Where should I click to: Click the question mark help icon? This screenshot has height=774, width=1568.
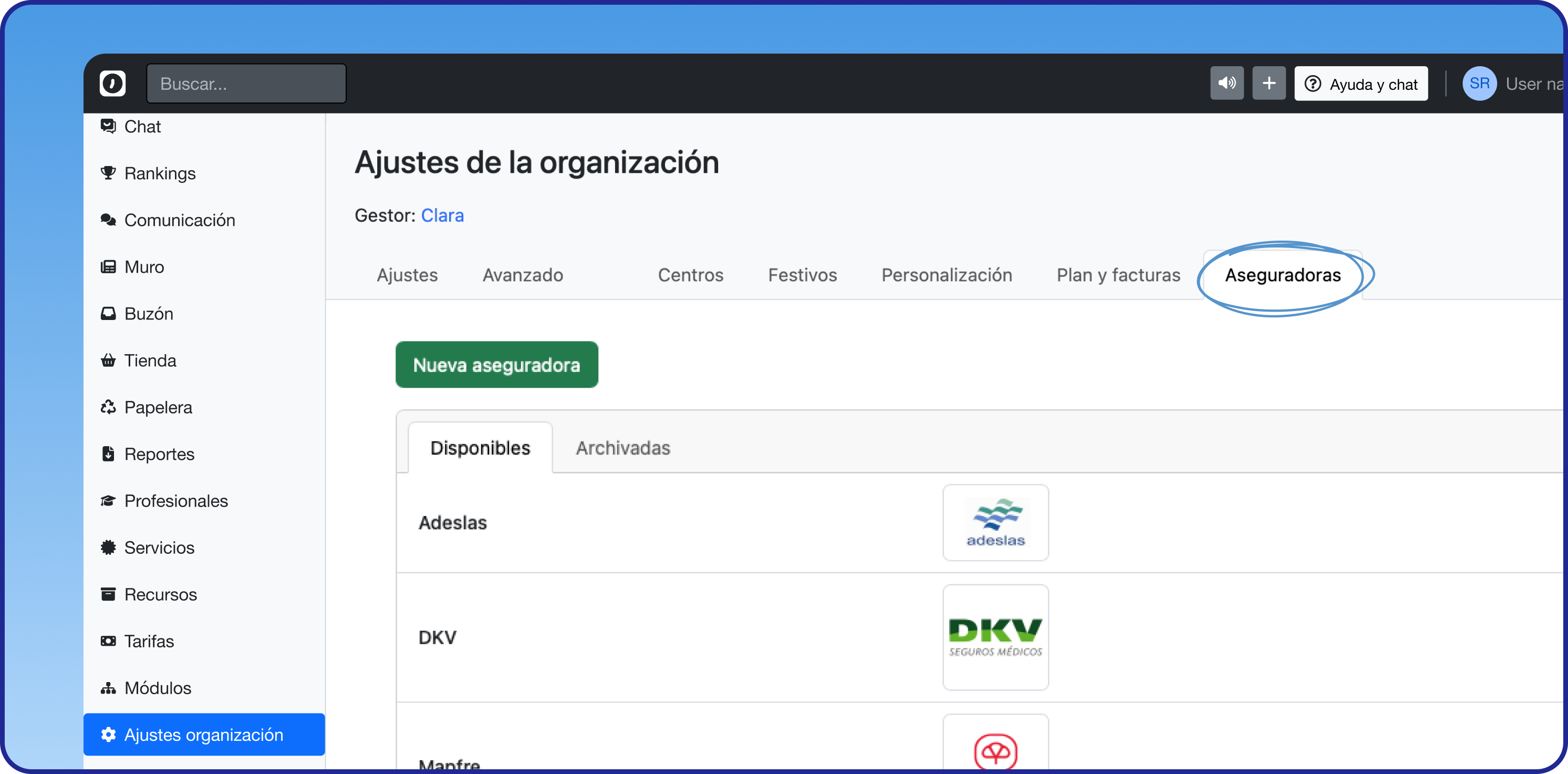click(x=1313, y=84)
